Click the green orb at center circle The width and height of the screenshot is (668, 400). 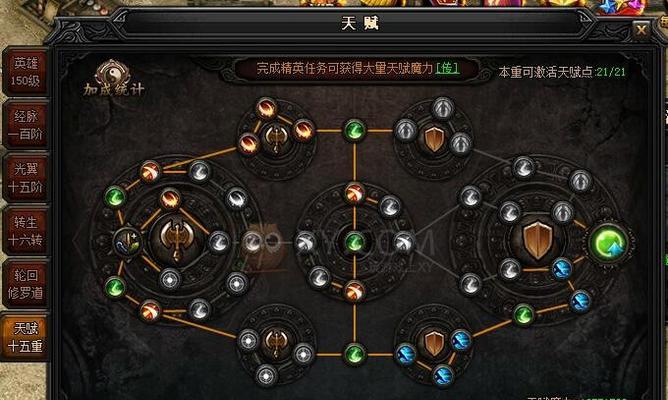point(354,242)
